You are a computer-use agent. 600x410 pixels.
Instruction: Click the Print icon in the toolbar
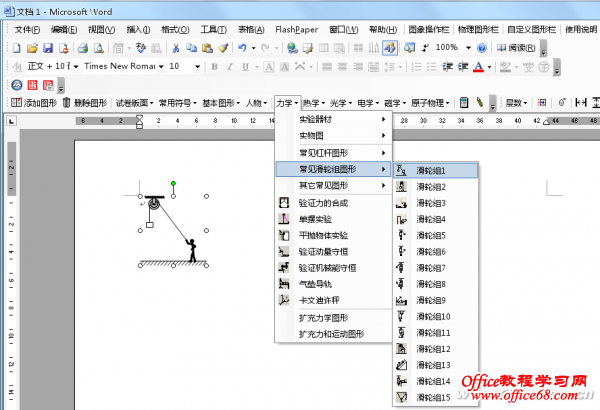(x=83, y=48)
